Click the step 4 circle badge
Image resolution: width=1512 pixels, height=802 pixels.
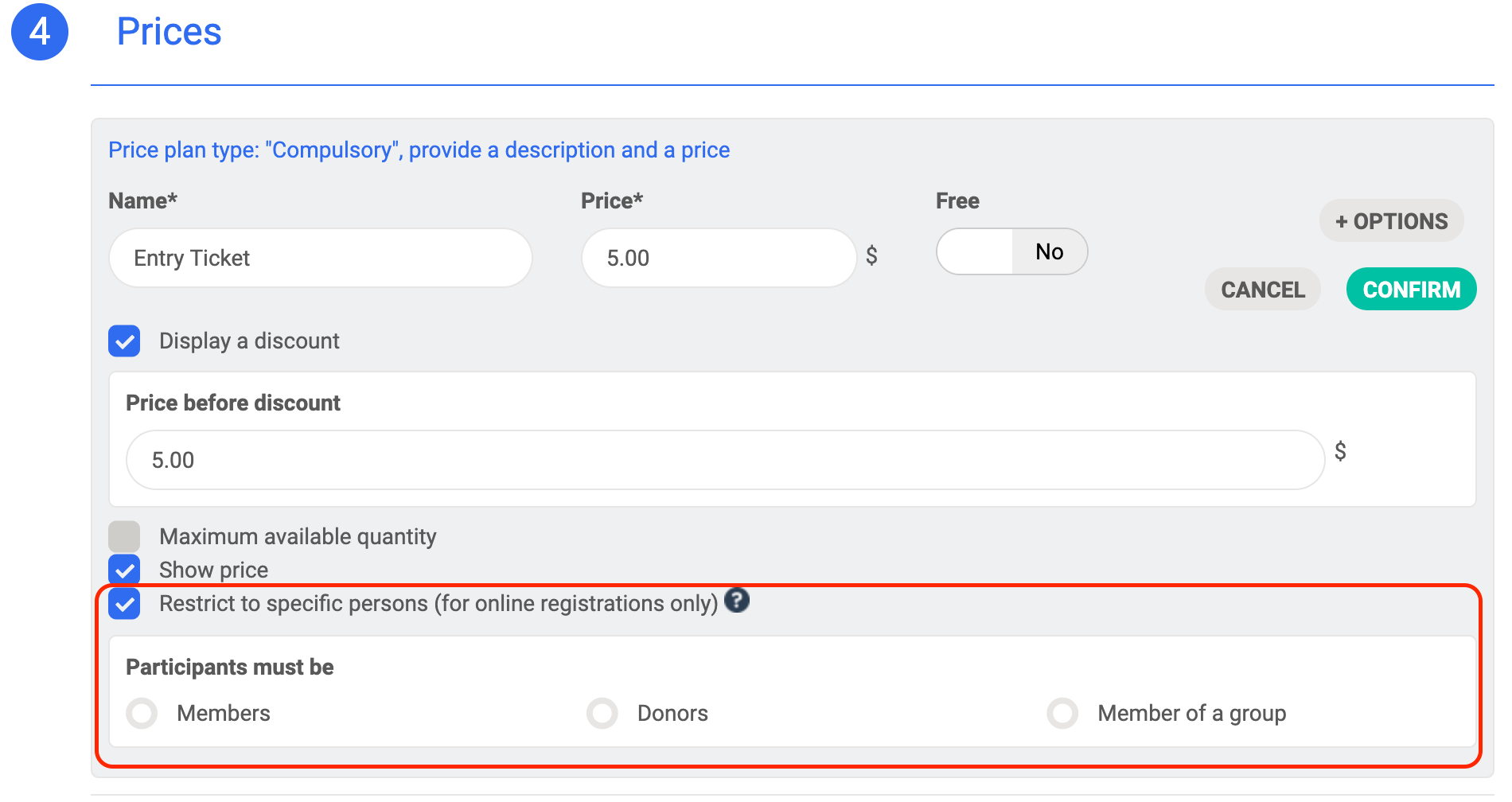click(40, 32)
